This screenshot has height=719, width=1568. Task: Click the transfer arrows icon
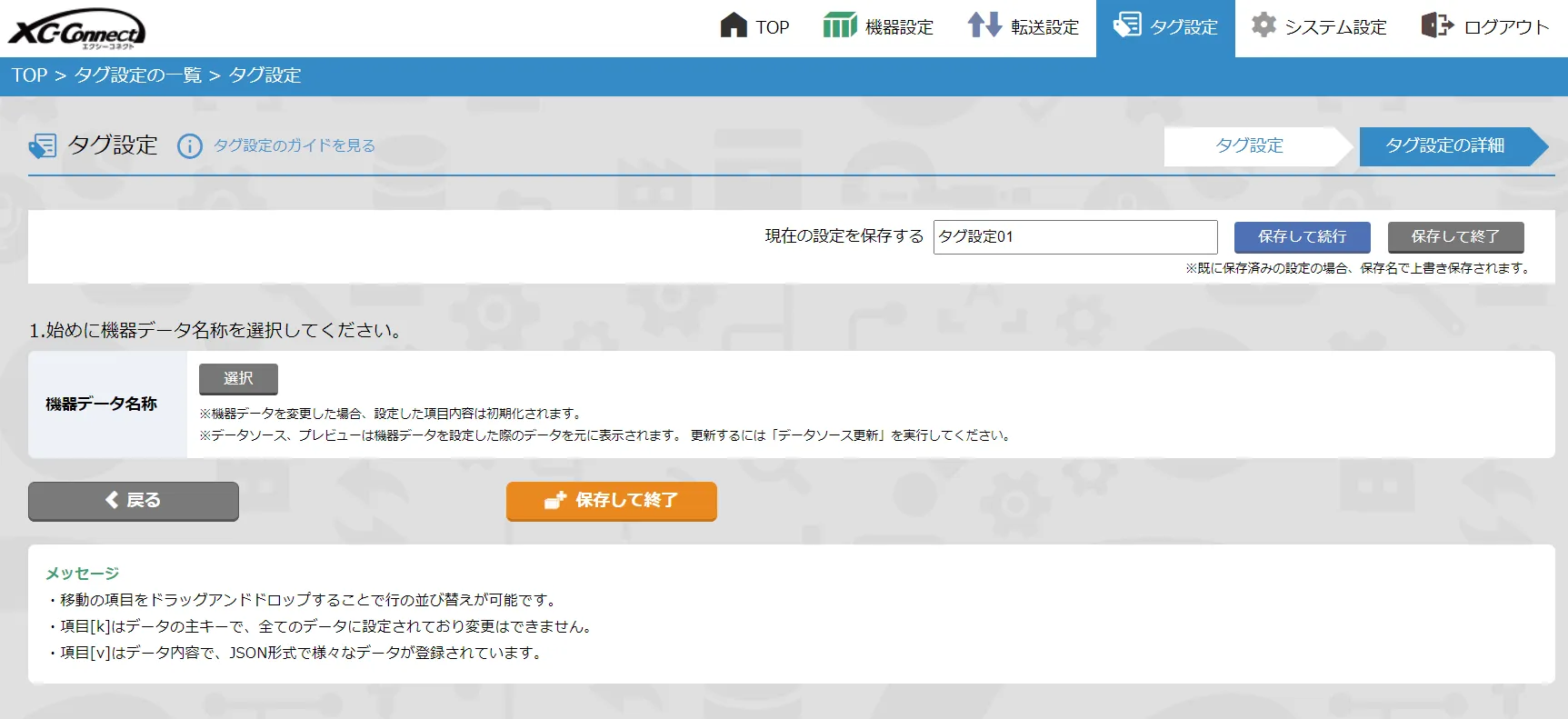coord(984,25)
